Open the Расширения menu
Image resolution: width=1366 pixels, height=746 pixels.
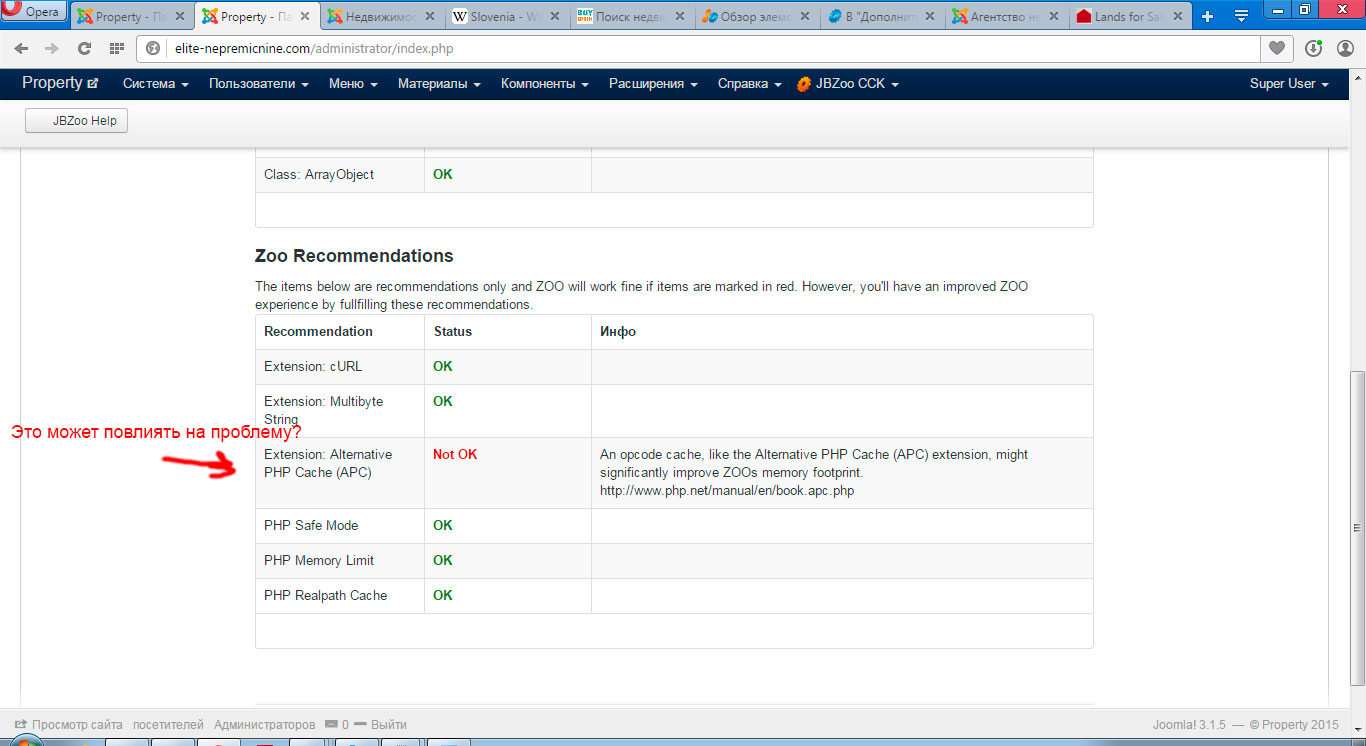pyautogui.click(x=652, y=84)
